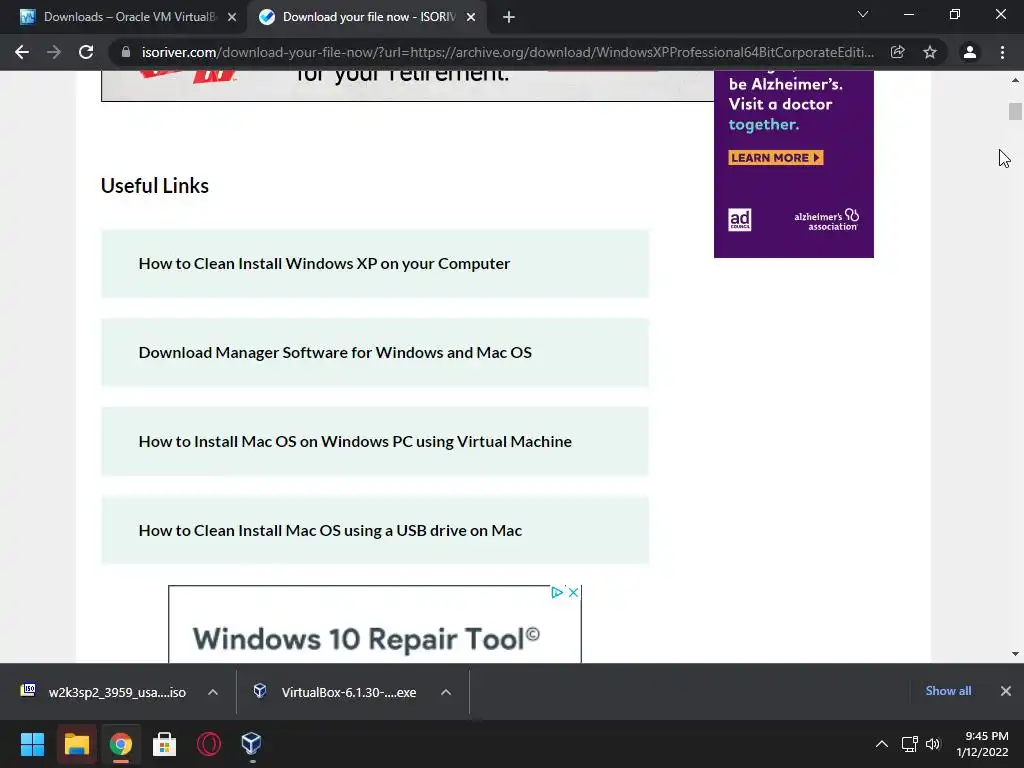This screenshot has height=768, width=1024.
Task: Open Chrome's three-dot menu
Action: point(1002,52)
